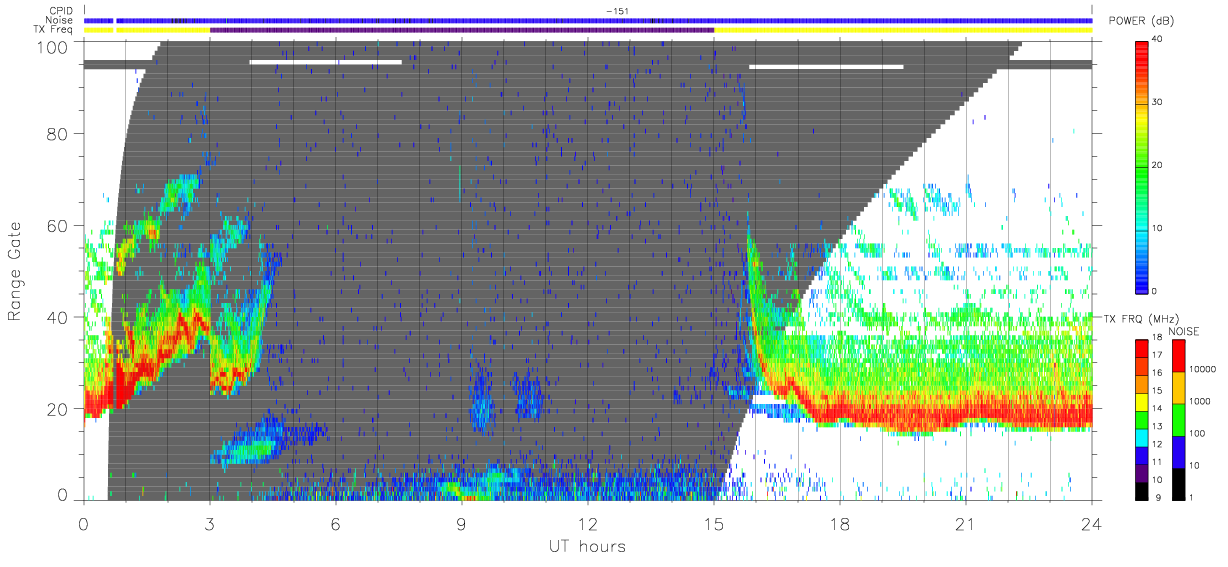1228x567 pixels.
Task: Click the white bar between UT hours 4 and 7.5
Action: coord(325,62)
